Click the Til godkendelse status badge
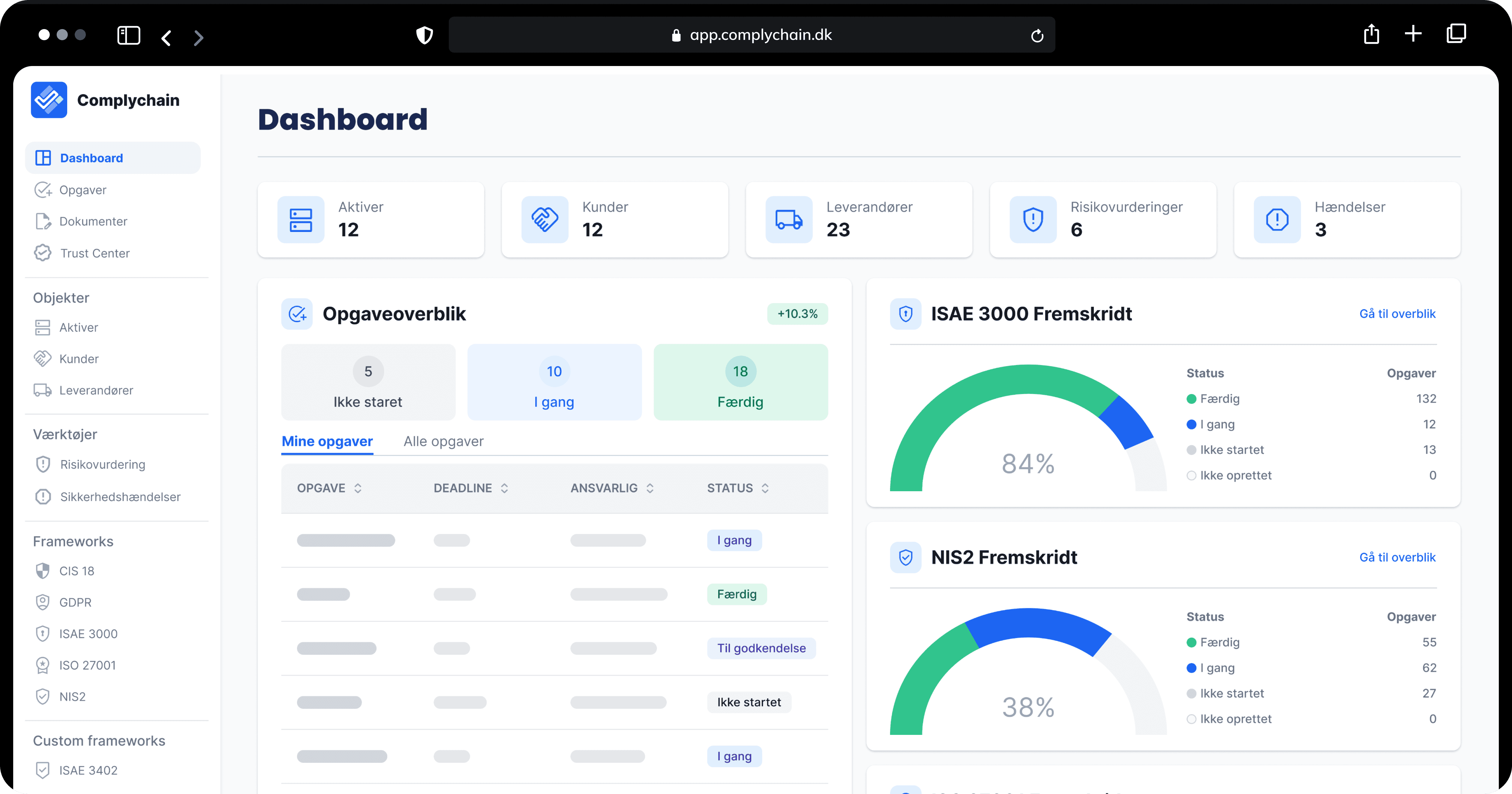Viewport: 1512px width, 794px height. pyautogui.click(x=761, y=648)
